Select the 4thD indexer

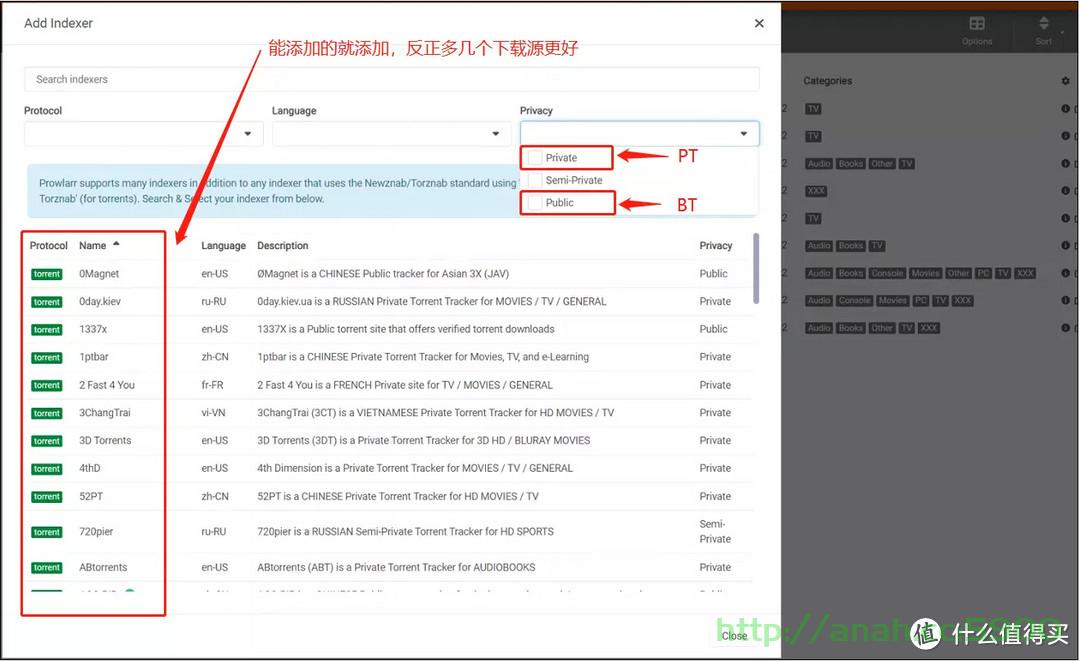pyautogui.click(x=90, y=468)
